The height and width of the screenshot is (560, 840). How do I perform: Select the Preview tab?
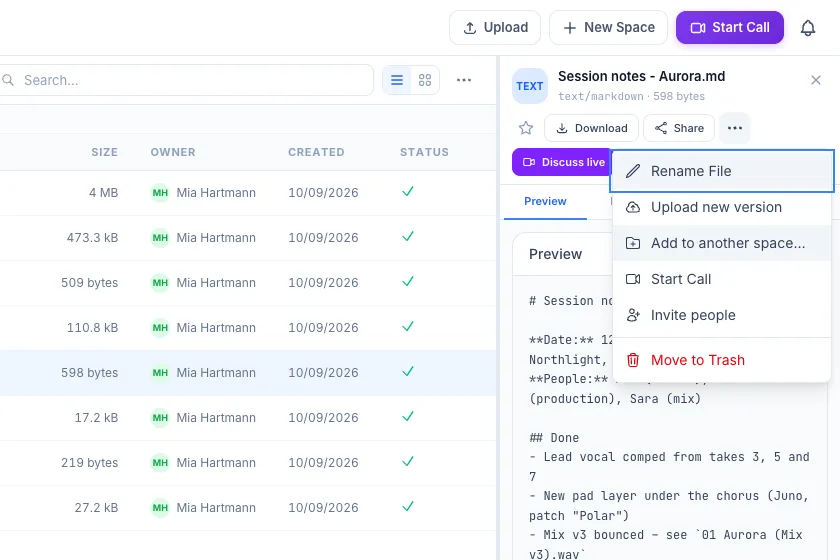(x=545, y=201)
